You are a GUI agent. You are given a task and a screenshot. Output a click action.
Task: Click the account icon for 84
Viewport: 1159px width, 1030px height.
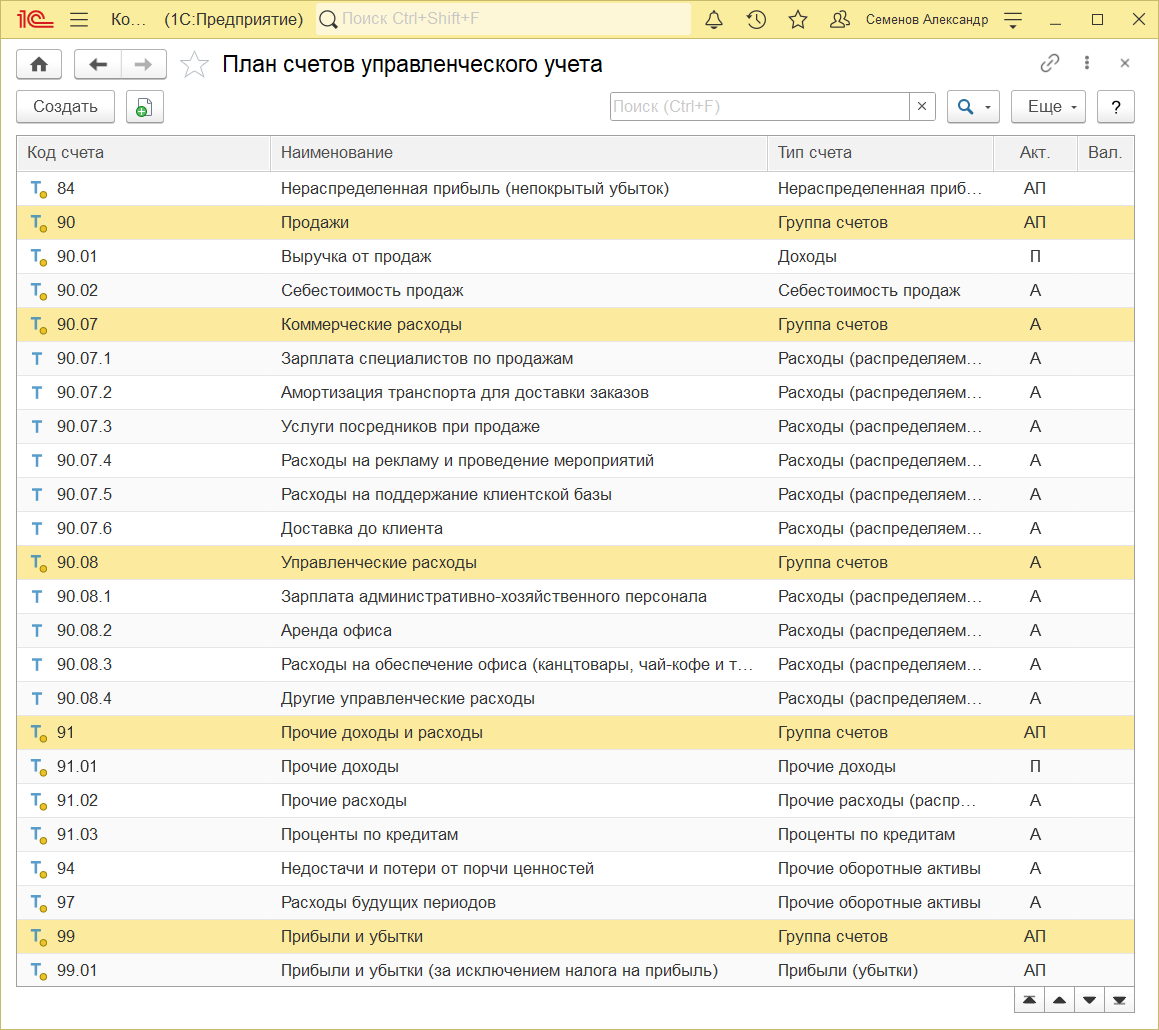38,189
